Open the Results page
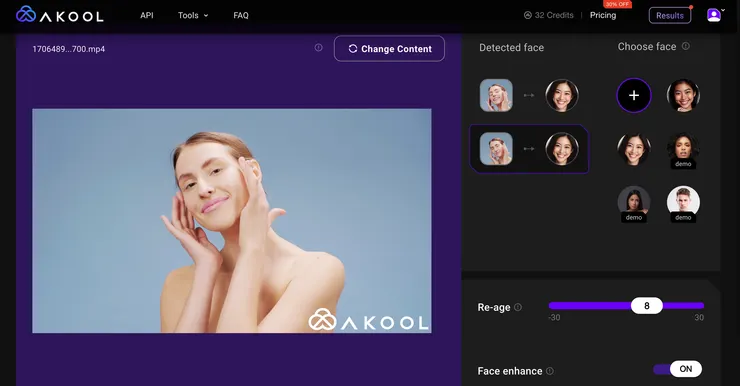Screen dimensions: 740x386 670,15
